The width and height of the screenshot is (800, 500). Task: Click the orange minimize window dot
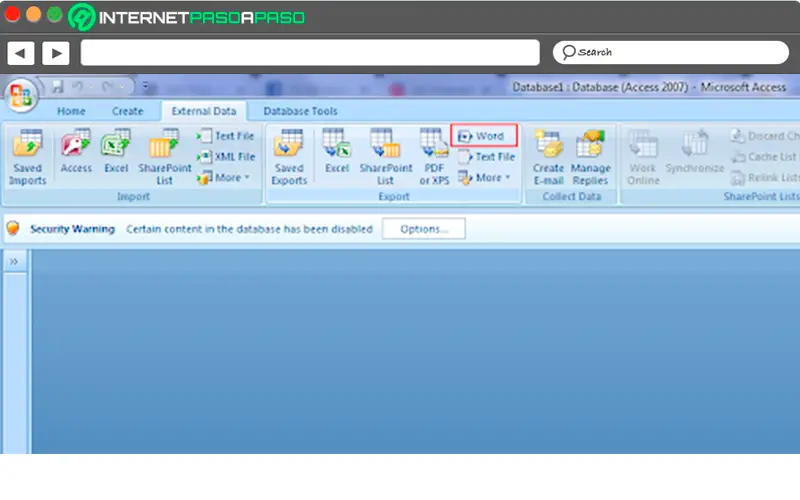coord(34,14)
